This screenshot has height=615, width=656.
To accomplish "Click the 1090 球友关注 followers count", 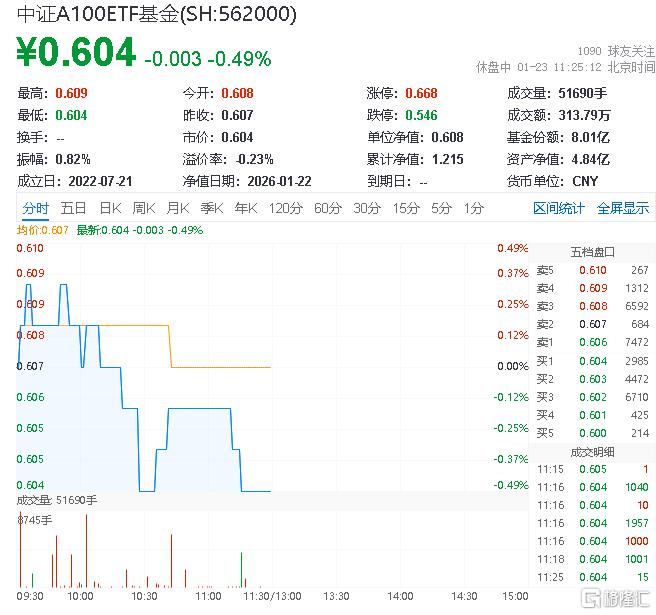I will tap(616, 51).
